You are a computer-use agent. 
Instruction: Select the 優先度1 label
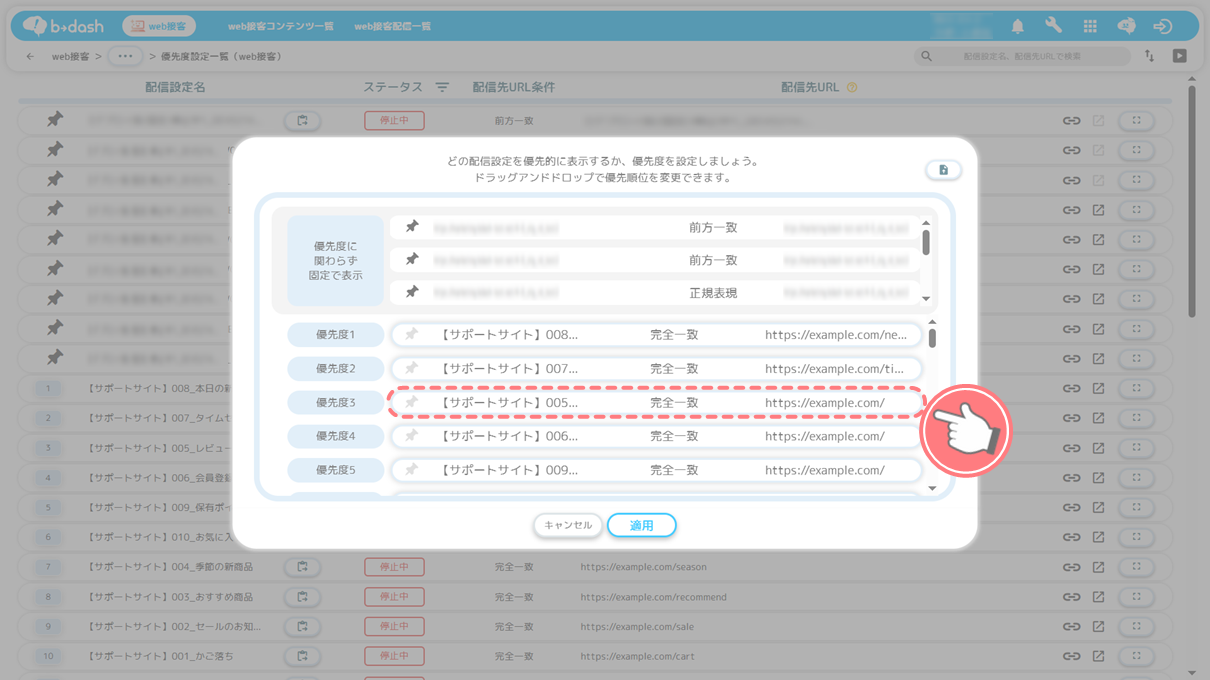336,335
